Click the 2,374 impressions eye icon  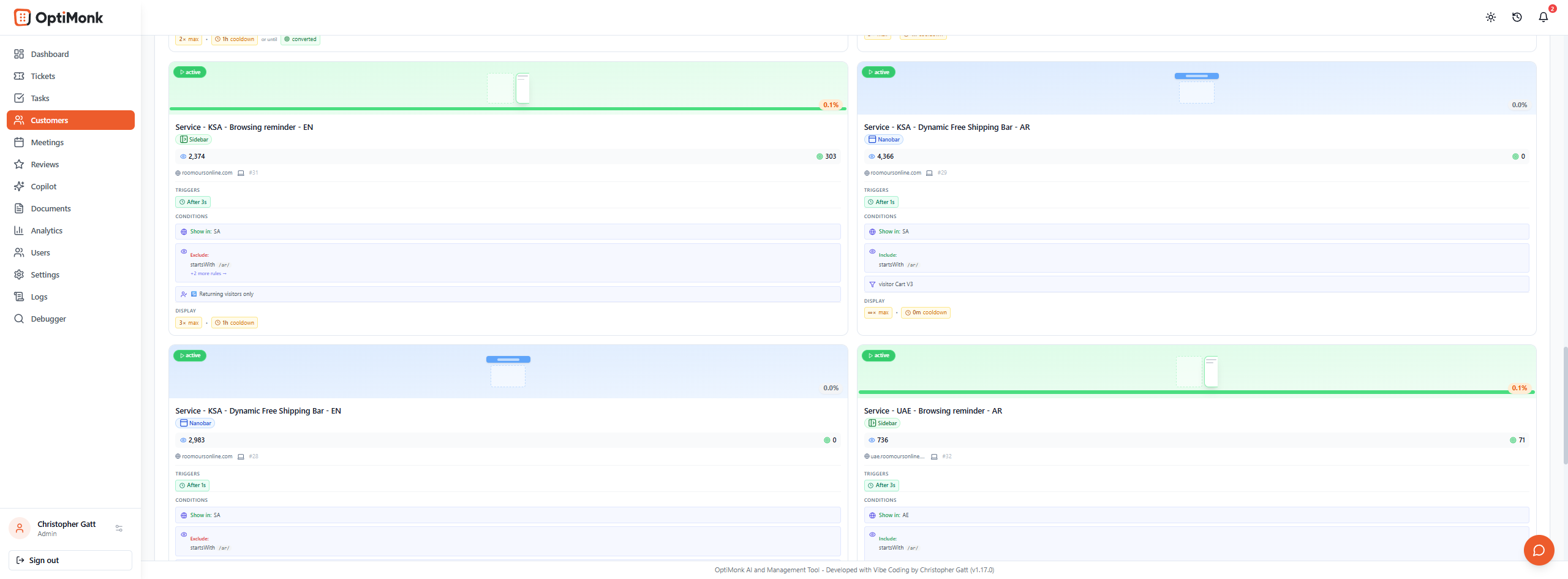[x=183, y=157]
